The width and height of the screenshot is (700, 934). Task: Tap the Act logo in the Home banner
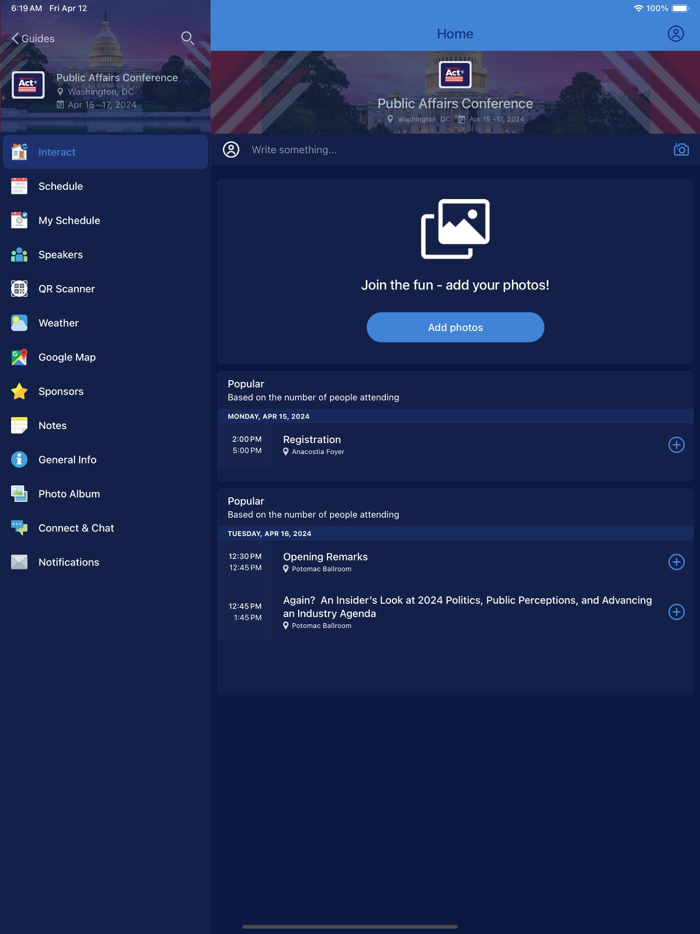(455, 75)
